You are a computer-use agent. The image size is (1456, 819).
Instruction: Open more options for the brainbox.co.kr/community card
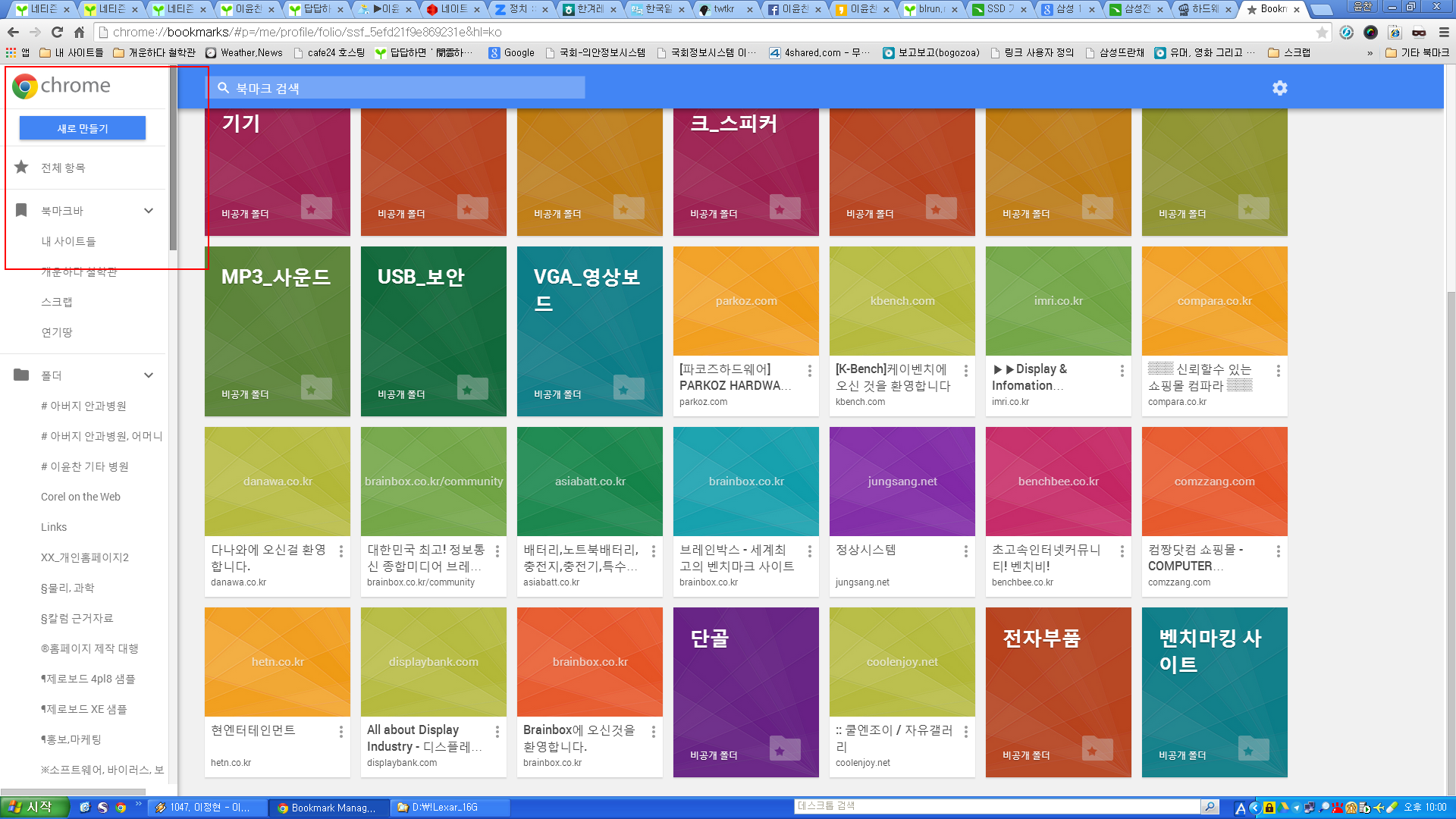tap(497, 551)
